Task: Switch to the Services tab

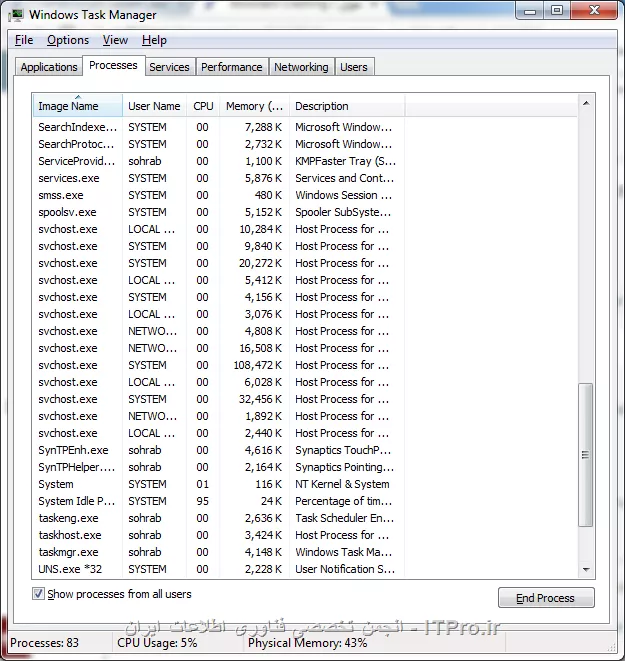Action: (169, 67)
